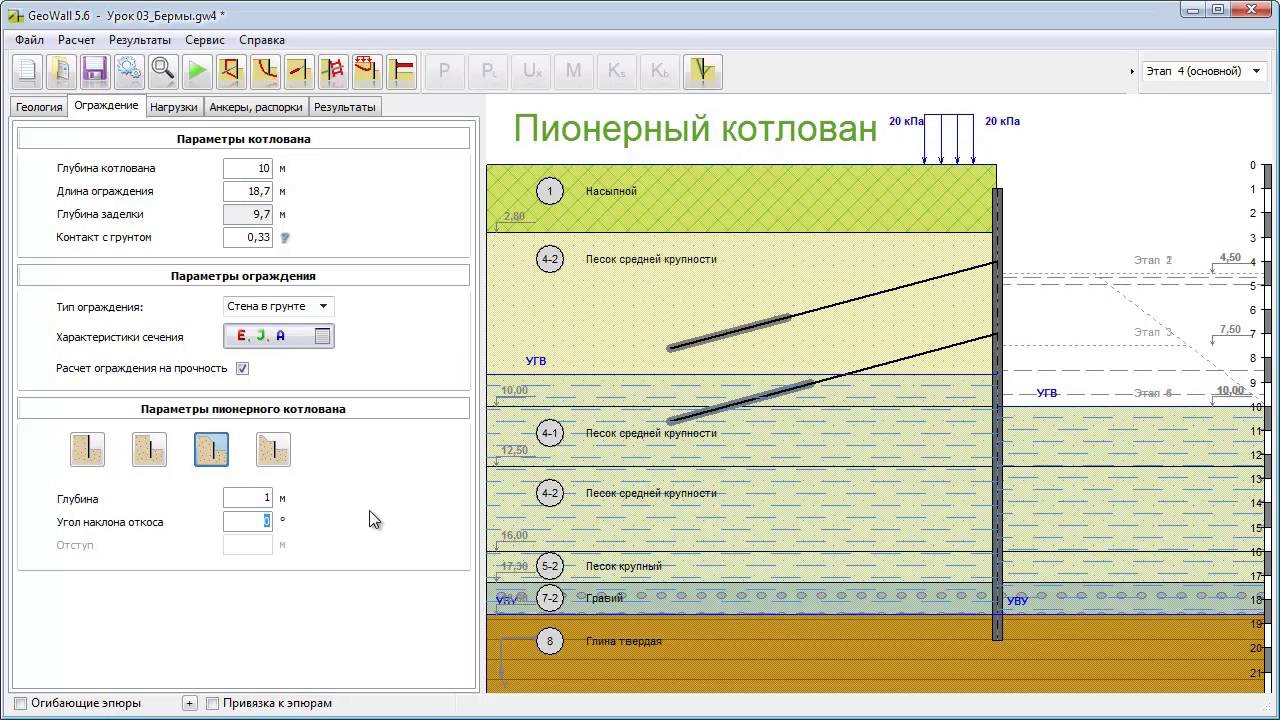Click the Угол наклона откоса input field
1280x720 pixels.
(x=248, y=521)
